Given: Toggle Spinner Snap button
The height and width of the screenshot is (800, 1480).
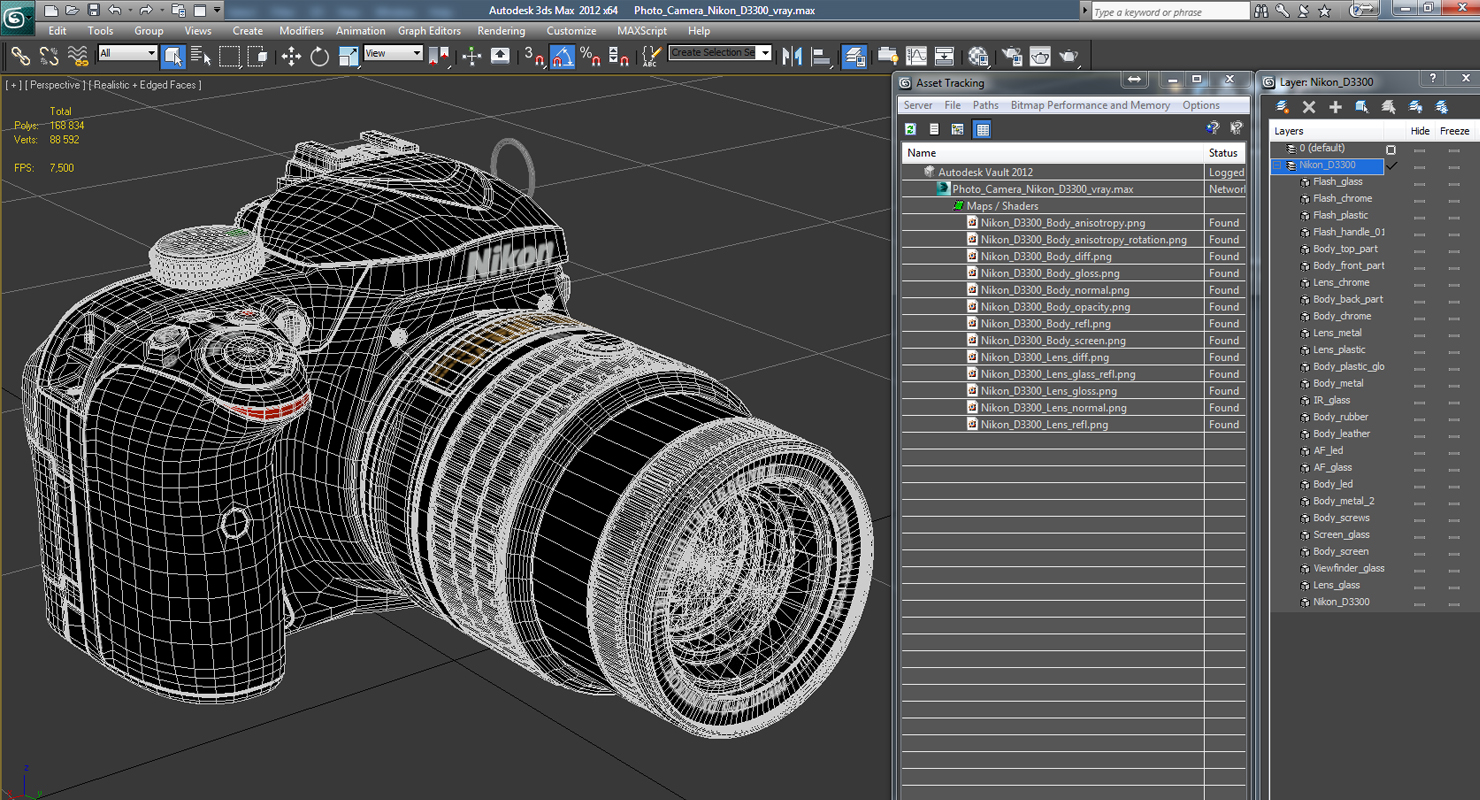Looking at the screenshot, I should pos(619,56).
